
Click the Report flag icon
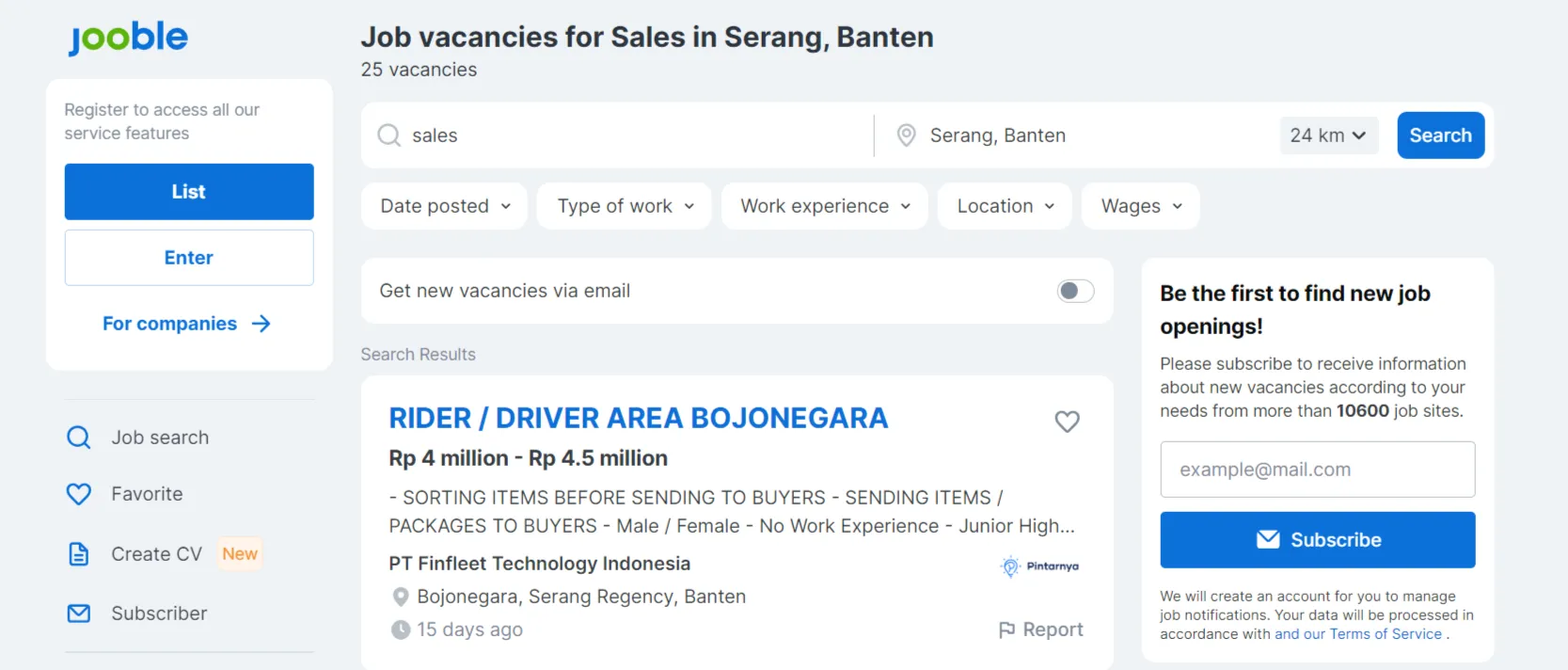[x=1006, y=630]
